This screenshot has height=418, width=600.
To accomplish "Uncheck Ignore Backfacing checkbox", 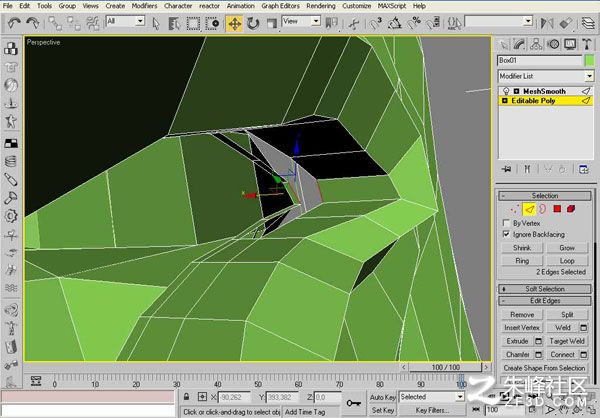I will [x=506, y=234].
